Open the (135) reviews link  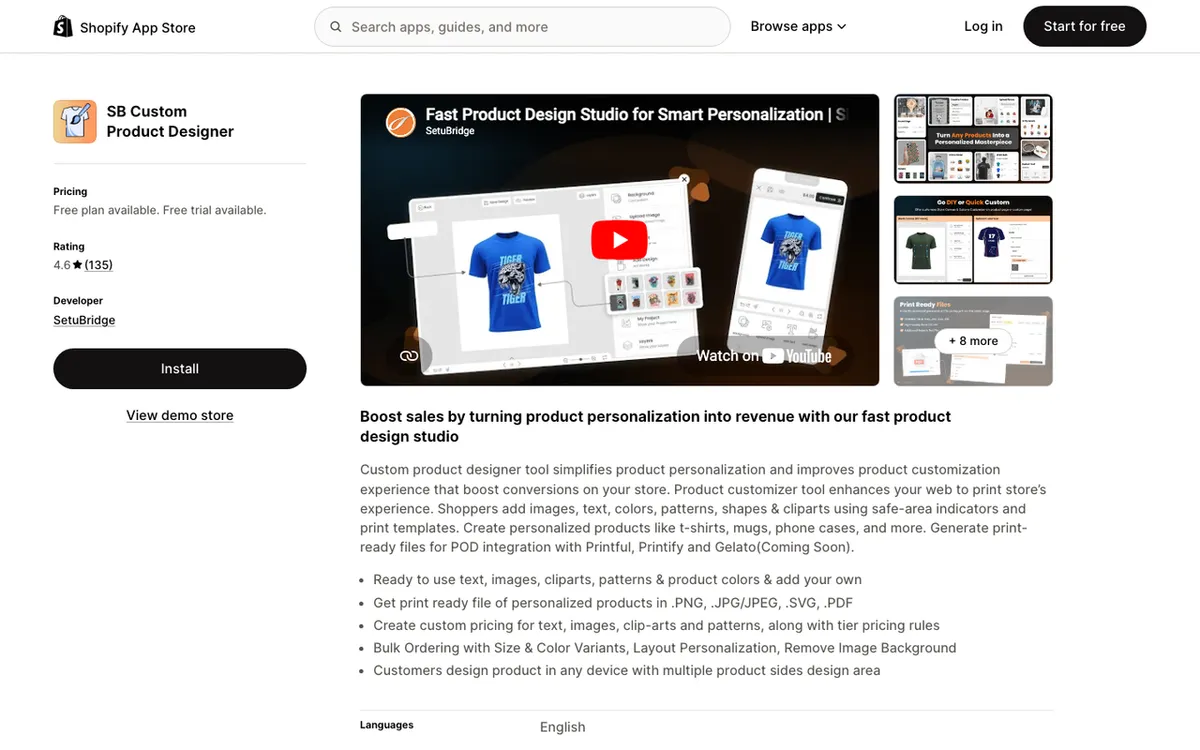pos(98,265)
